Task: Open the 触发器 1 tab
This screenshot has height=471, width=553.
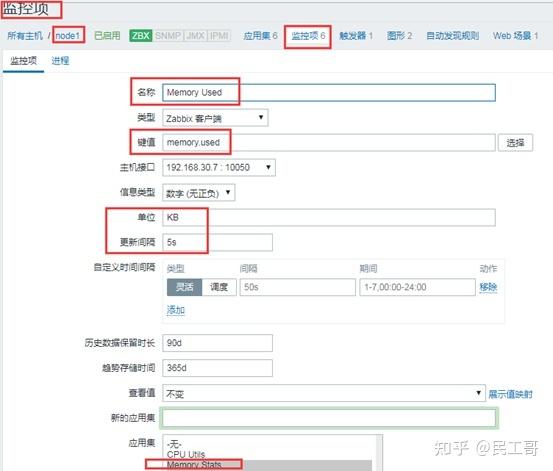Action: point(356,36)
